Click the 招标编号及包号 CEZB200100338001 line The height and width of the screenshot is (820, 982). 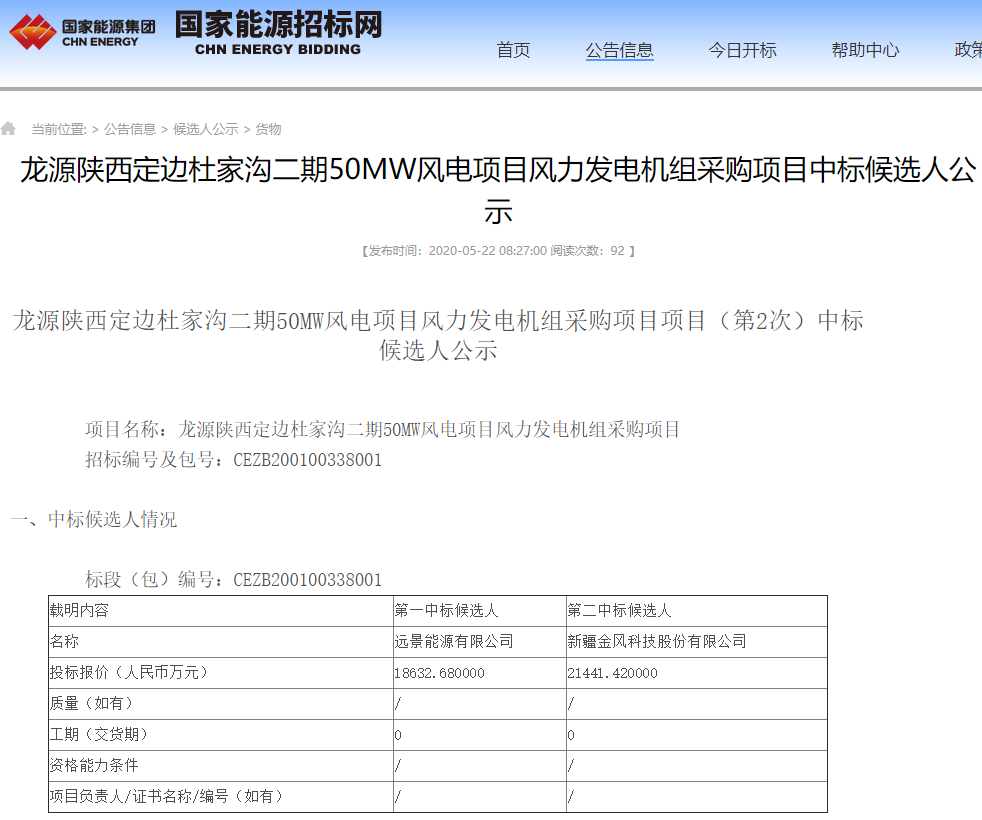(234, 460)
